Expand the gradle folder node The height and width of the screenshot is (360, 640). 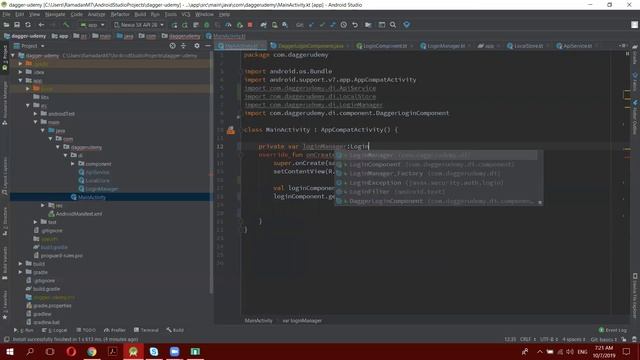(20, 272)
